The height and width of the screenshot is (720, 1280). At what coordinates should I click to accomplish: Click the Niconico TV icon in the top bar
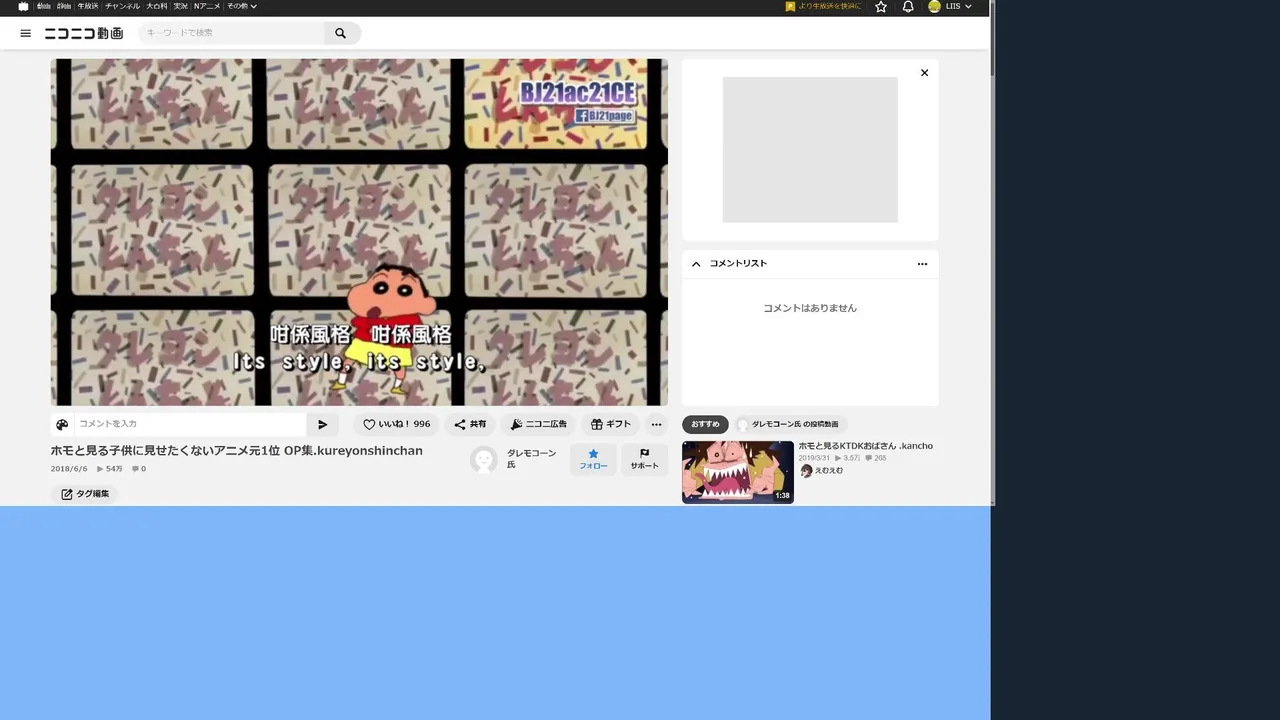tap(23, 6)
